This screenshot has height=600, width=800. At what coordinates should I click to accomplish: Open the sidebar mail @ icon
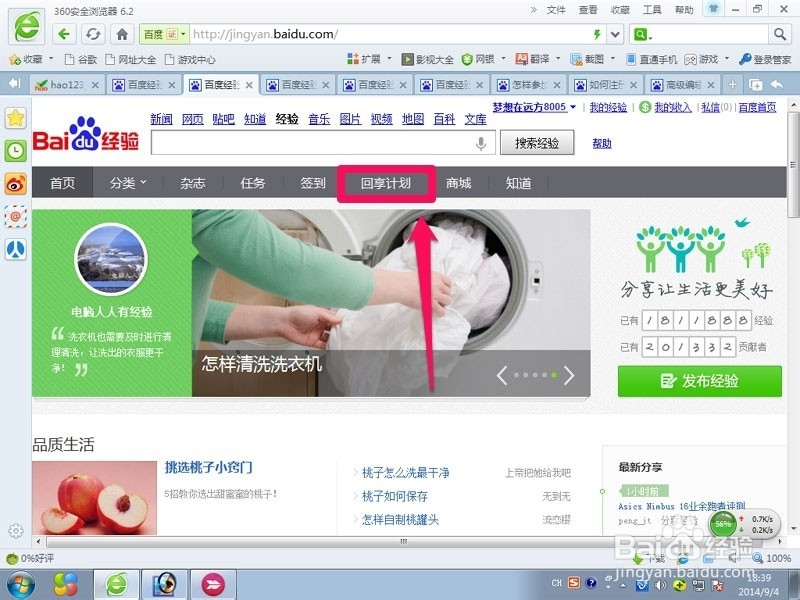point(15,217)
